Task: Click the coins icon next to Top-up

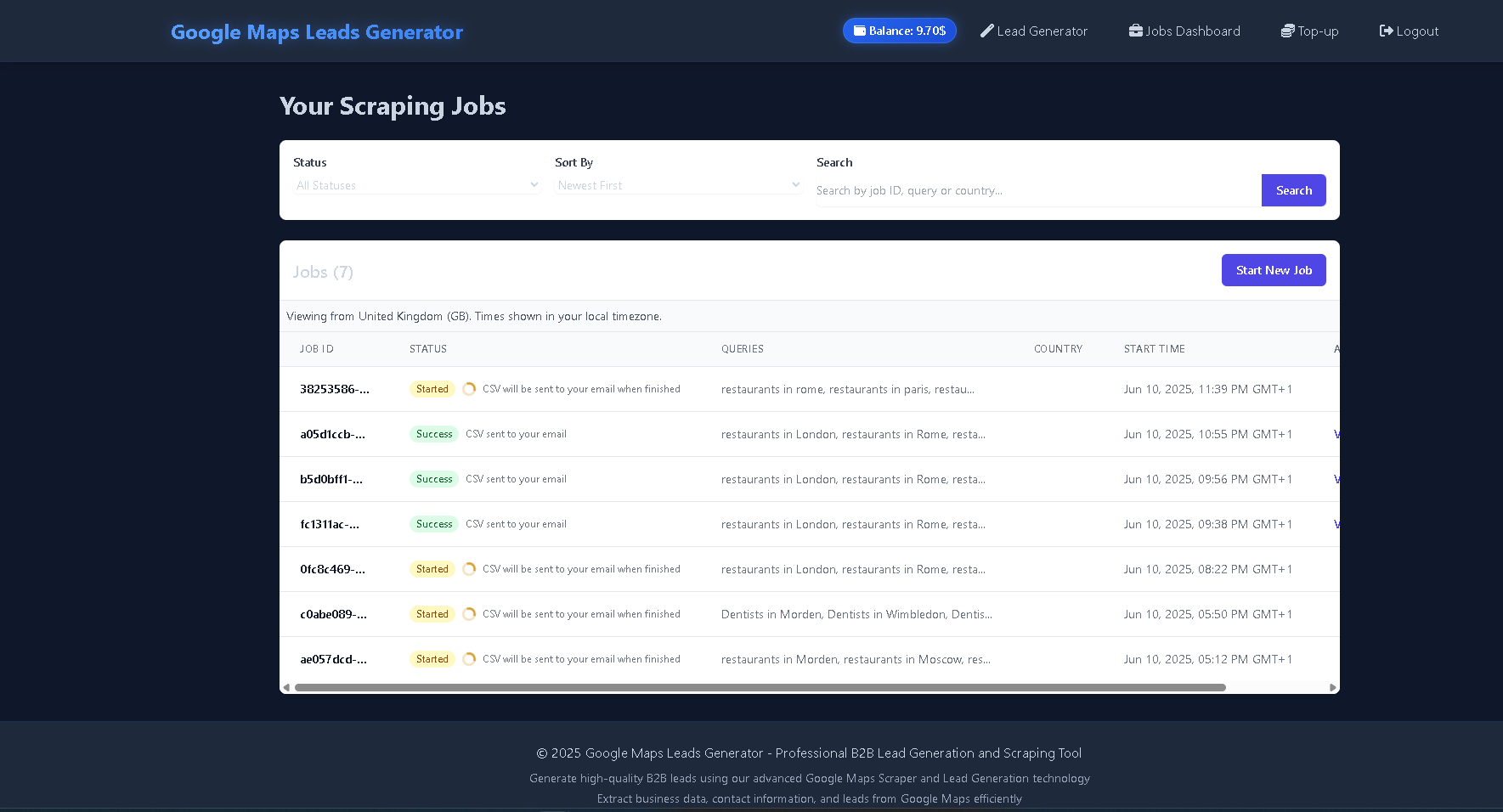Action: [1285, 30]
